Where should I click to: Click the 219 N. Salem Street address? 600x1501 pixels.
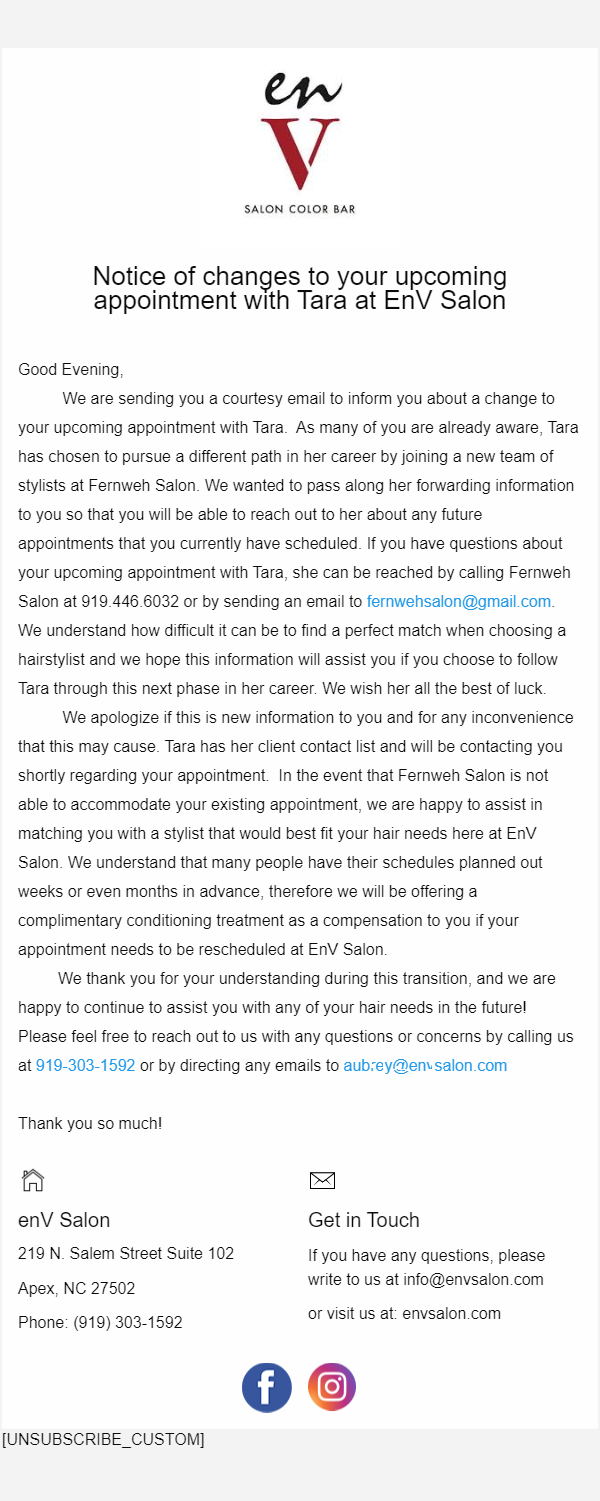click(126, 1254)
